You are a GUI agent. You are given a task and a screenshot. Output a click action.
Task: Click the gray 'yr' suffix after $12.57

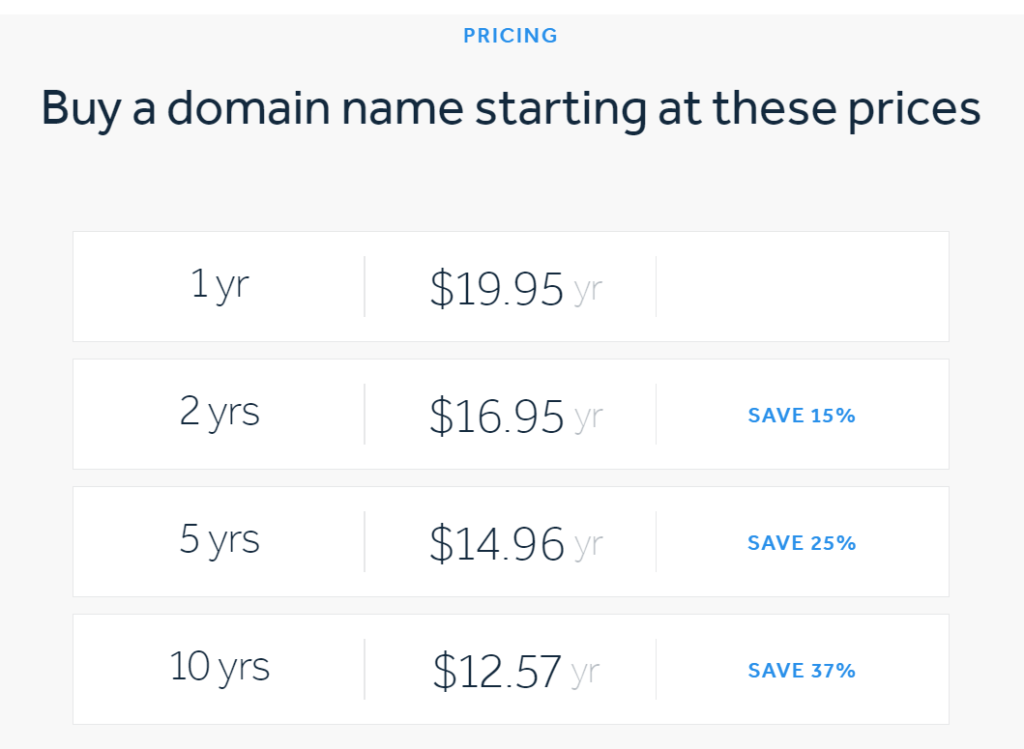[x=585, y=673]
